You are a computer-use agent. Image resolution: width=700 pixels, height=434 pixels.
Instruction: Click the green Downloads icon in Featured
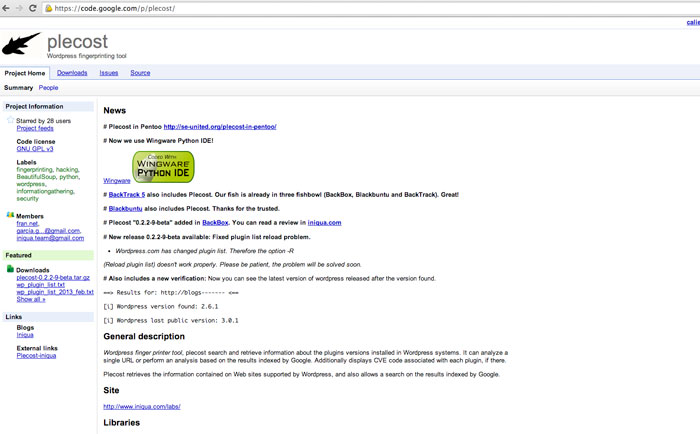(x=11, y=269)
